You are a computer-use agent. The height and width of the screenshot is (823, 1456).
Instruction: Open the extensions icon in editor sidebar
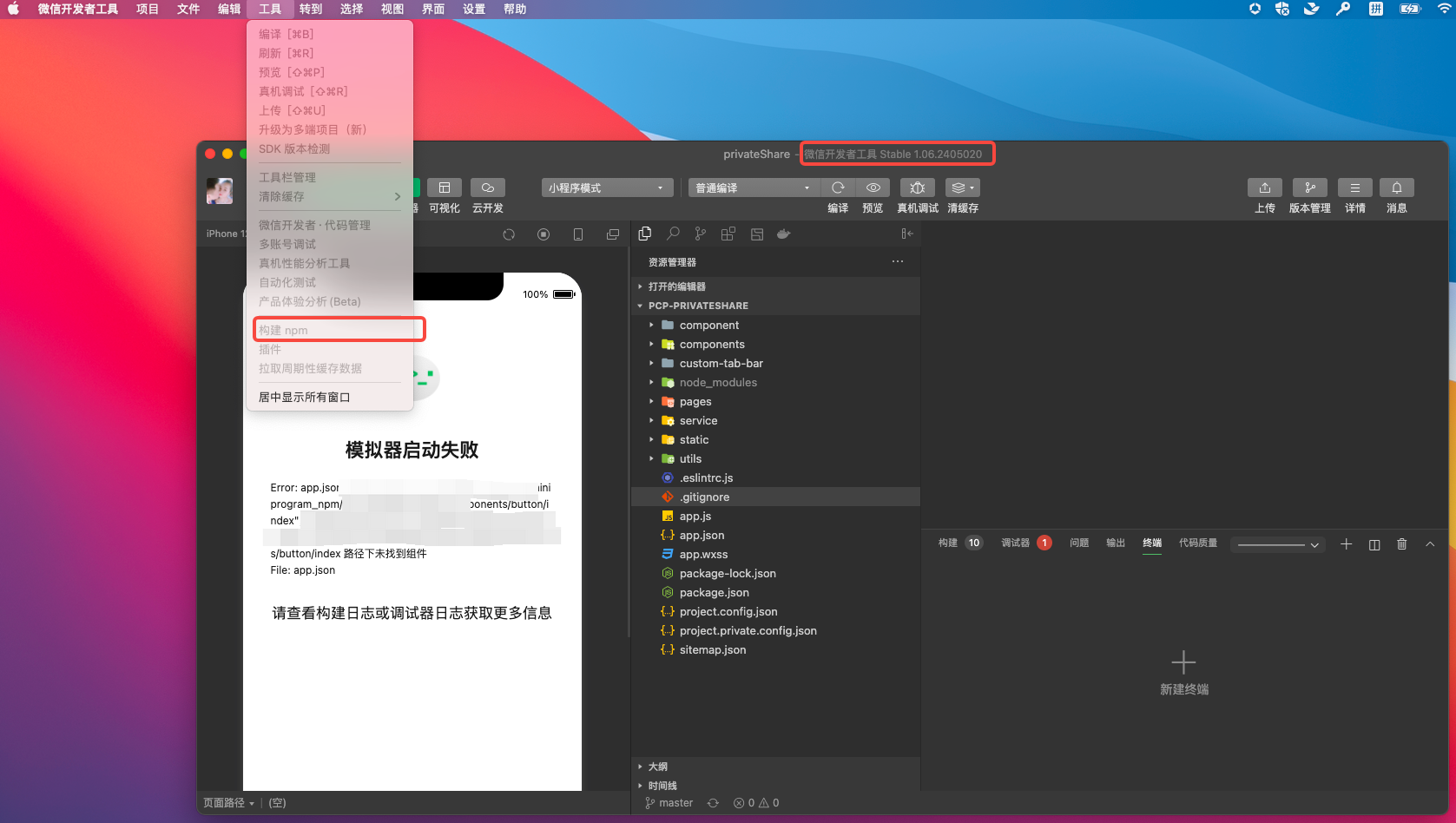(x=728, y=234)
